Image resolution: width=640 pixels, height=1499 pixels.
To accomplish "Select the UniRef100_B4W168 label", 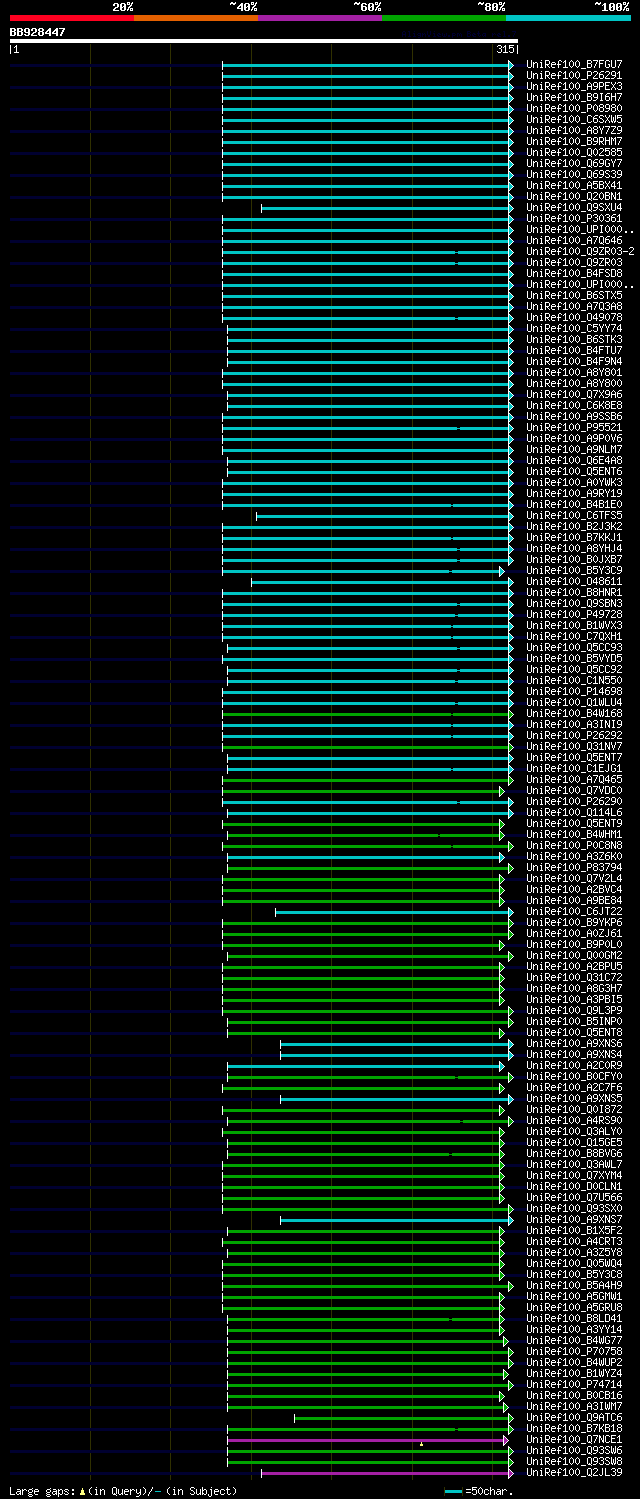I will (574, 713).
